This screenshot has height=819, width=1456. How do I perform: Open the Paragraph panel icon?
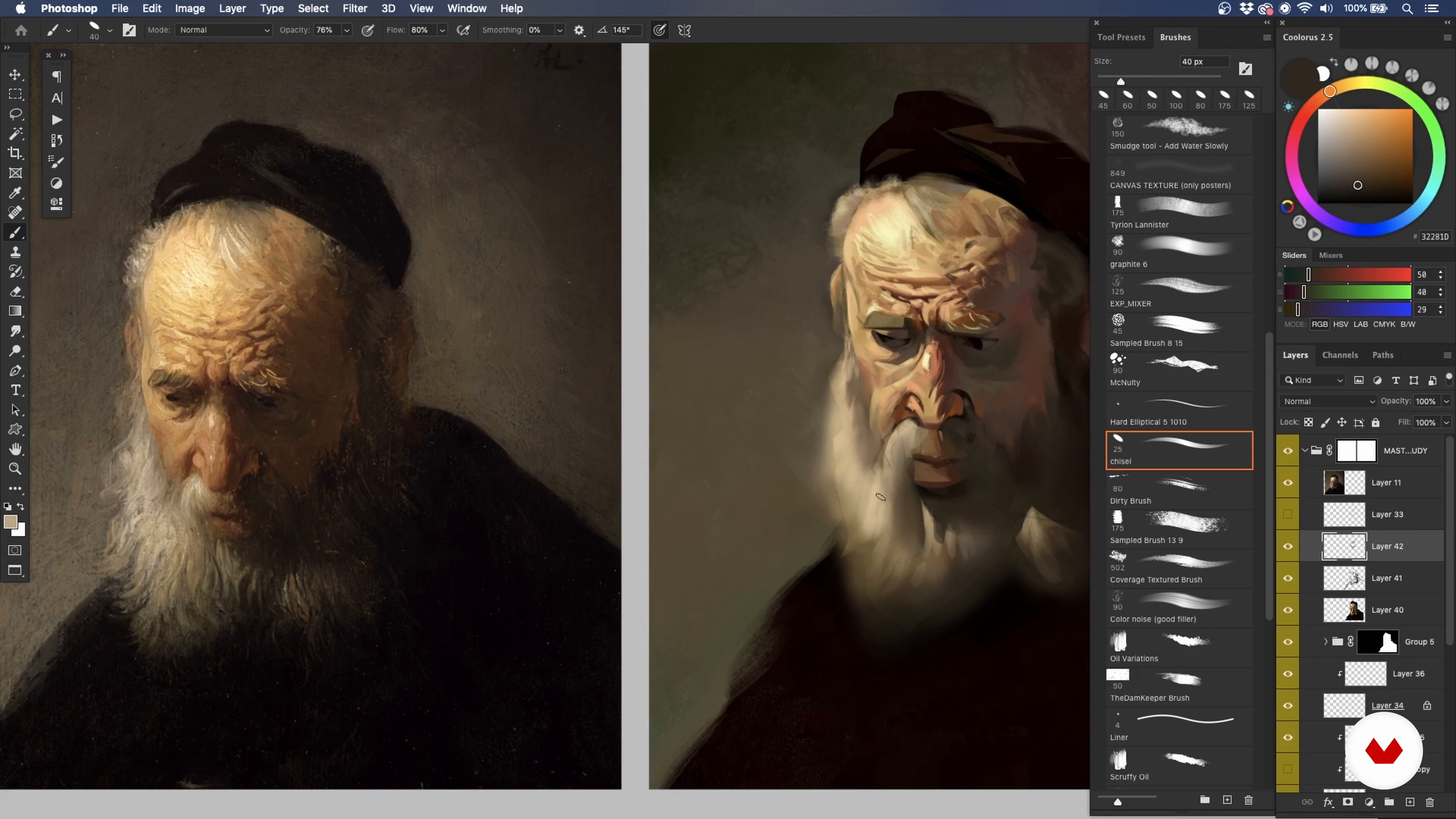point(56,76)
